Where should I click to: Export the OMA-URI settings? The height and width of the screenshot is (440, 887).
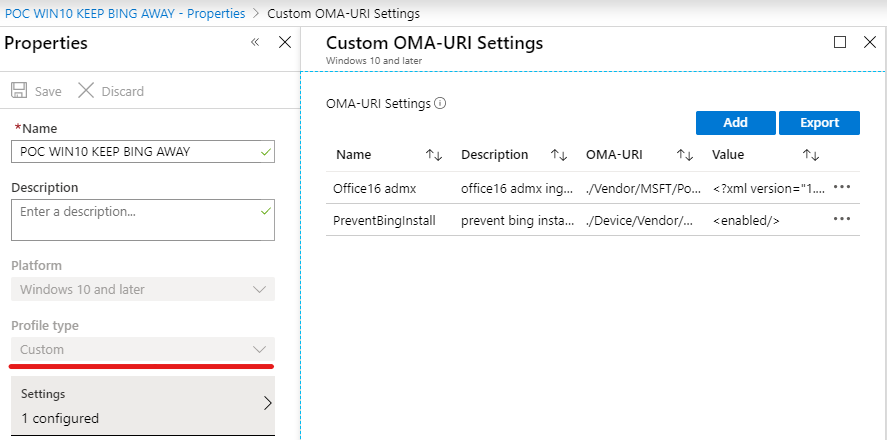click(x=819, y=123)
